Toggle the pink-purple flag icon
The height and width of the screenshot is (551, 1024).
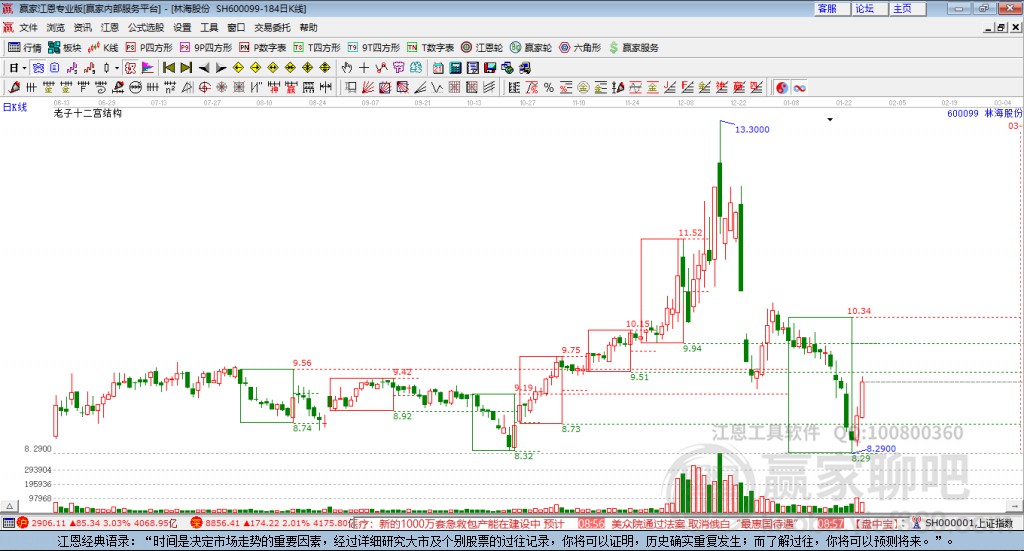click(x=148, y=68)
